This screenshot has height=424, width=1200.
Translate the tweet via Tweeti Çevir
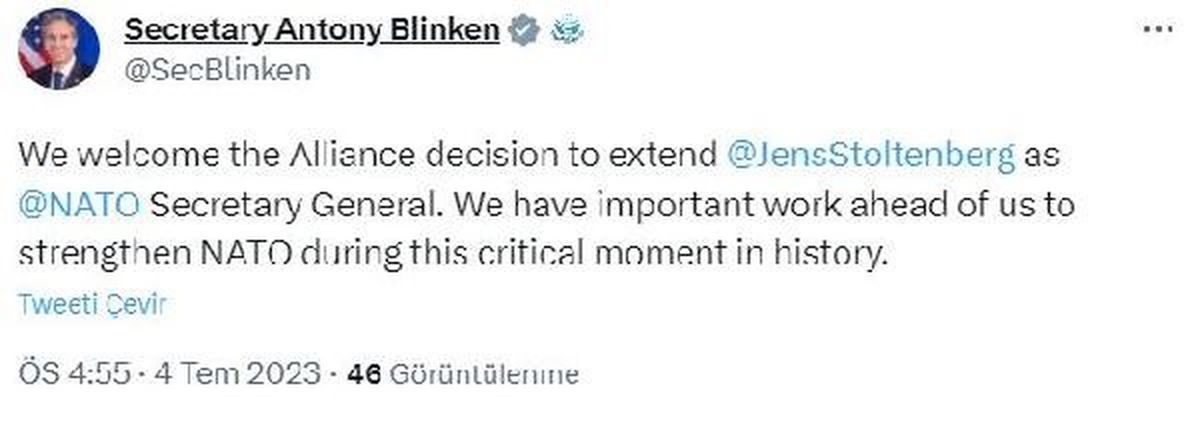pyautogui.click(x=92, y=305)
